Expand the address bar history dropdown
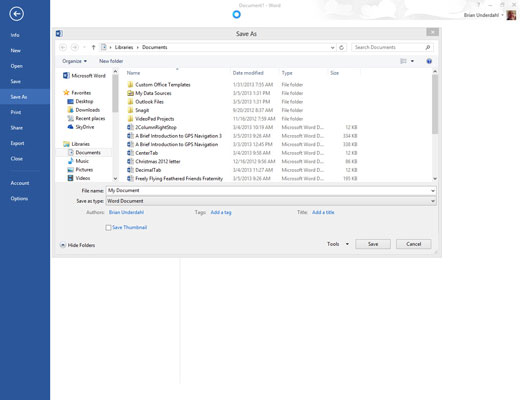Viewport: 520px width, 400px height. pos(332,47)
